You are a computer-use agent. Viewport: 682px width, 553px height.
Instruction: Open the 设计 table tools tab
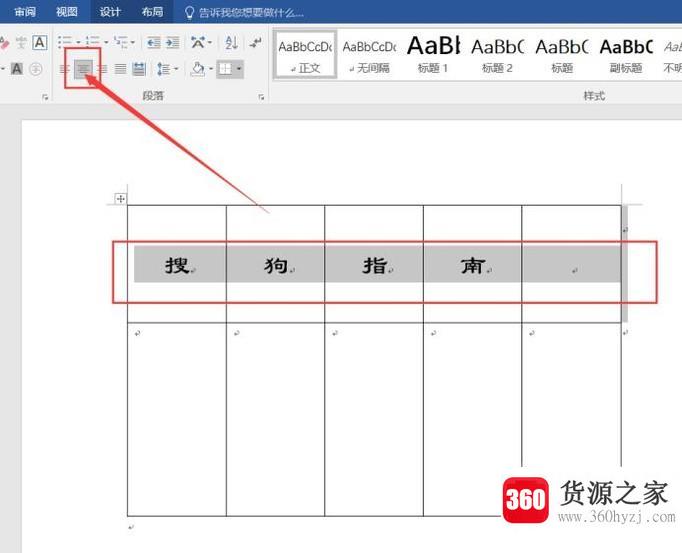tap(110, 12)
